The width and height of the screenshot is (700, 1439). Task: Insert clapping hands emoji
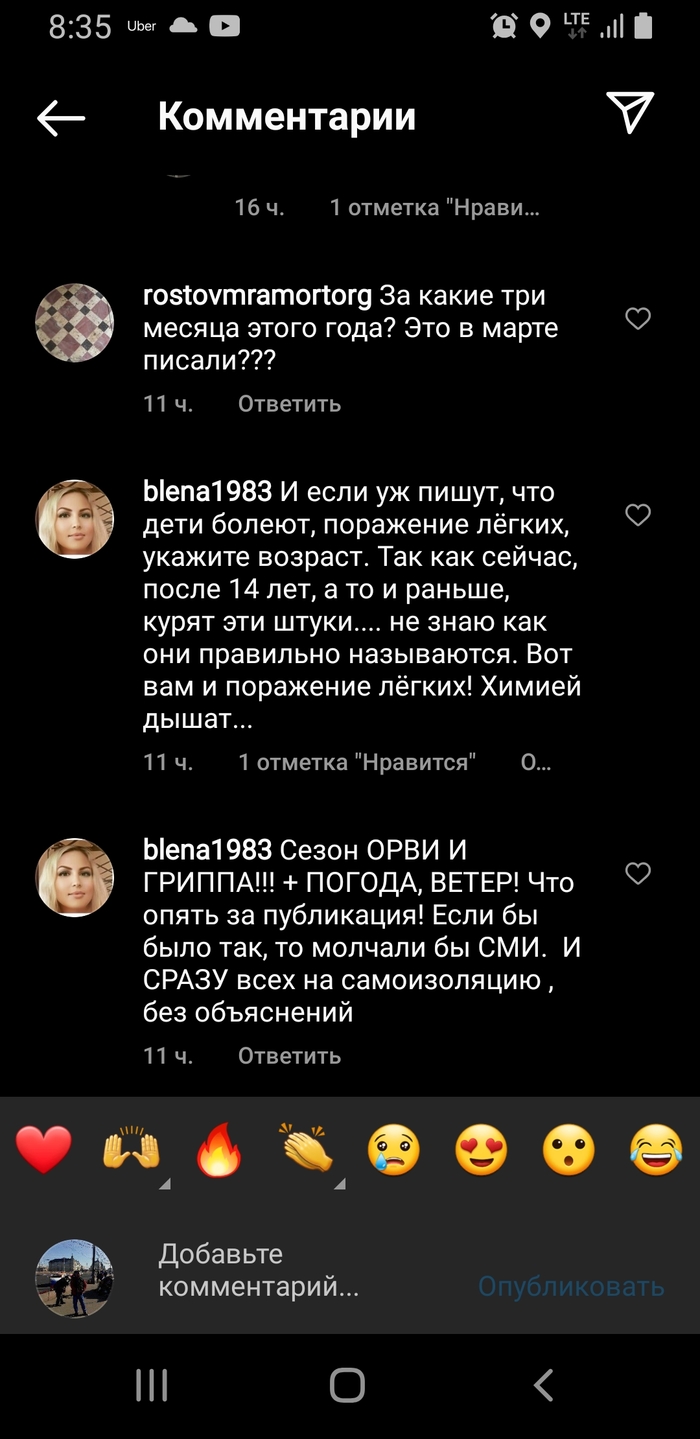pyautogui.click(x=307, y=1150)
